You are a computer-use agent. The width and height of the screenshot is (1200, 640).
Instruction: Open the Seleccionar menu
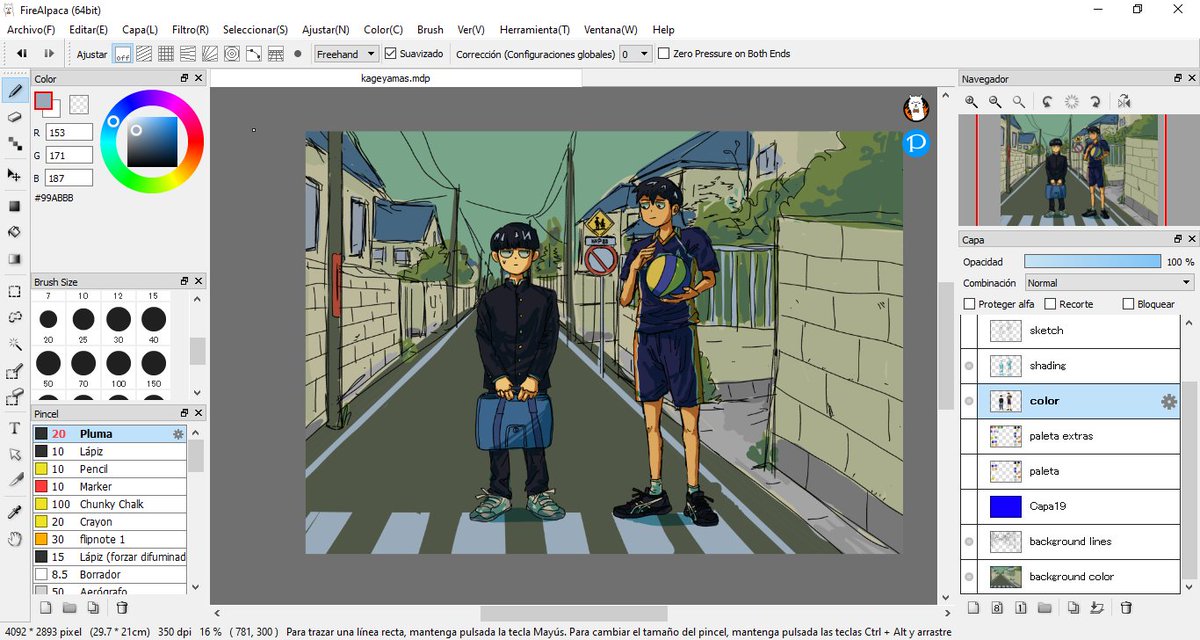point(255,29)
